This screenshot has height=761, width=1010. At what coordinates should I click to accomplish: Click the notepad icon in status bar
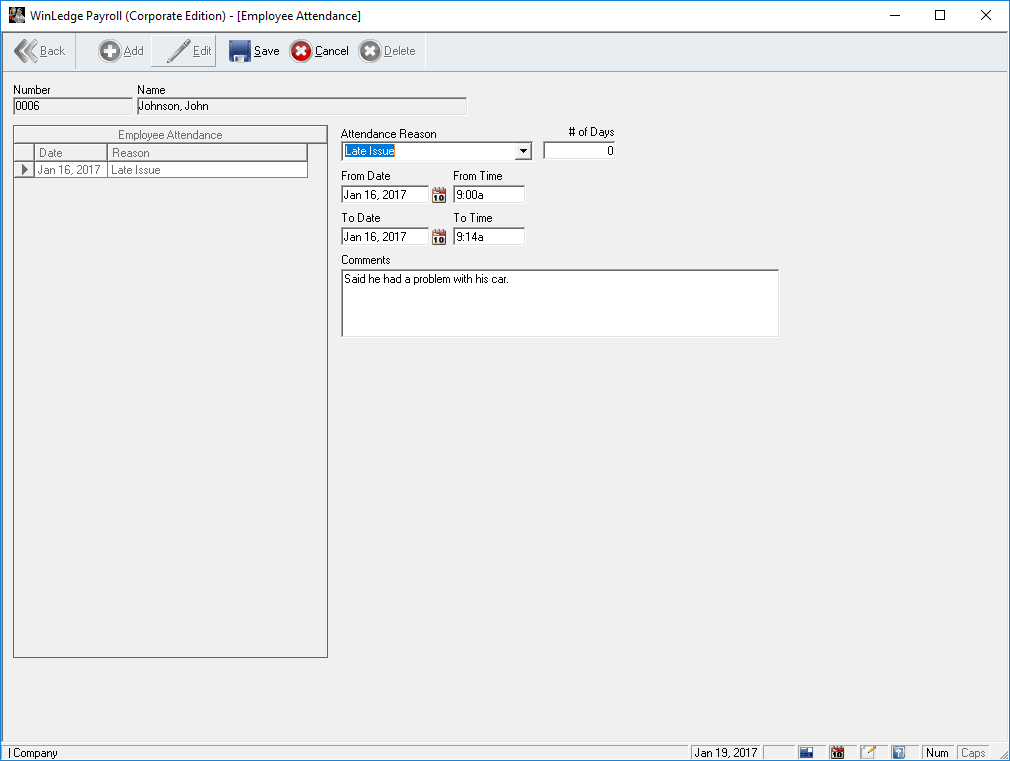coord(869,752)
